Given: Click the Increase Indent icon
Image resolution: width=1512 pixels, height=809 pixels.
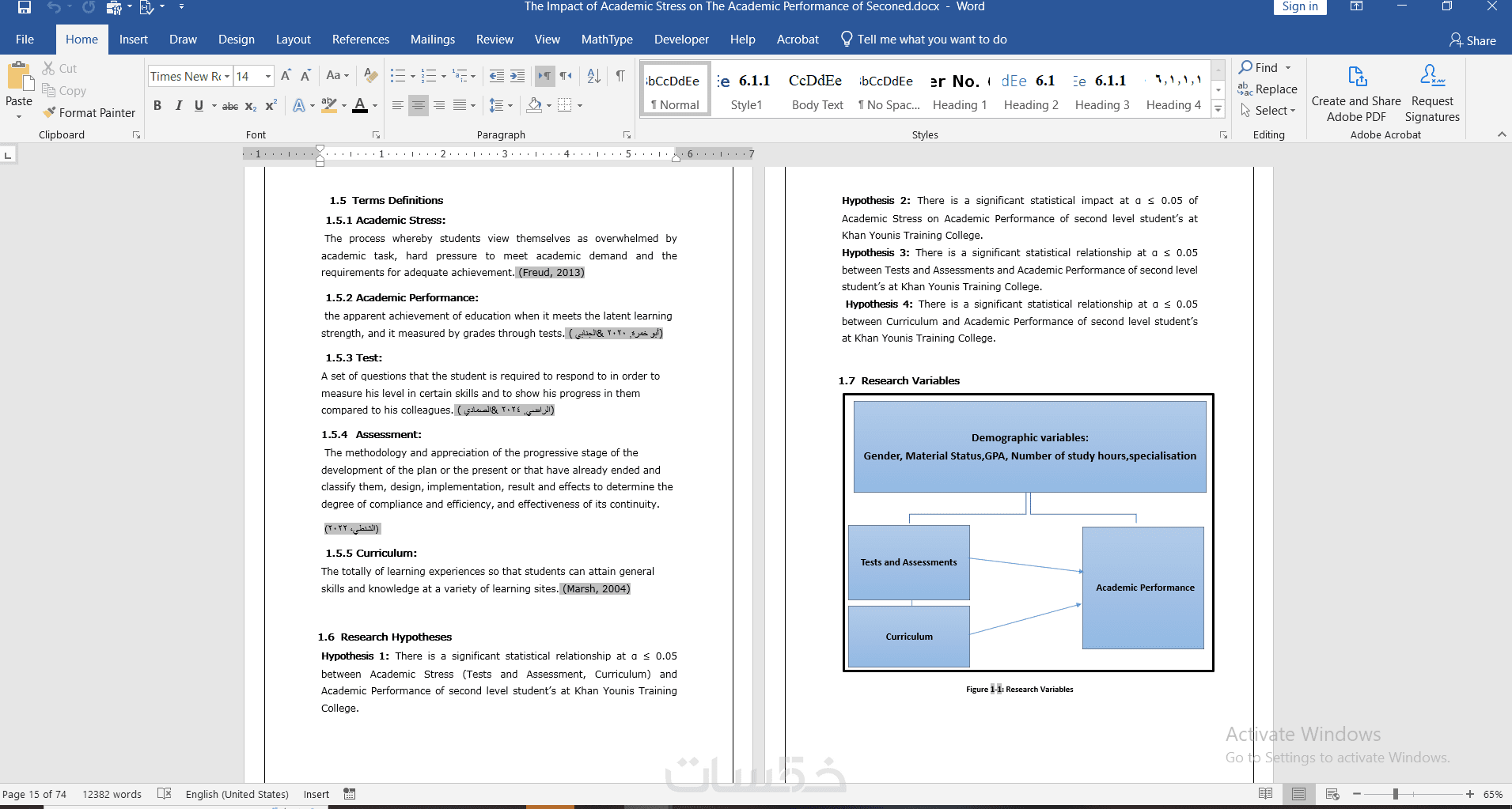Looking at the screenshot, I should click(x=517, y=76).
